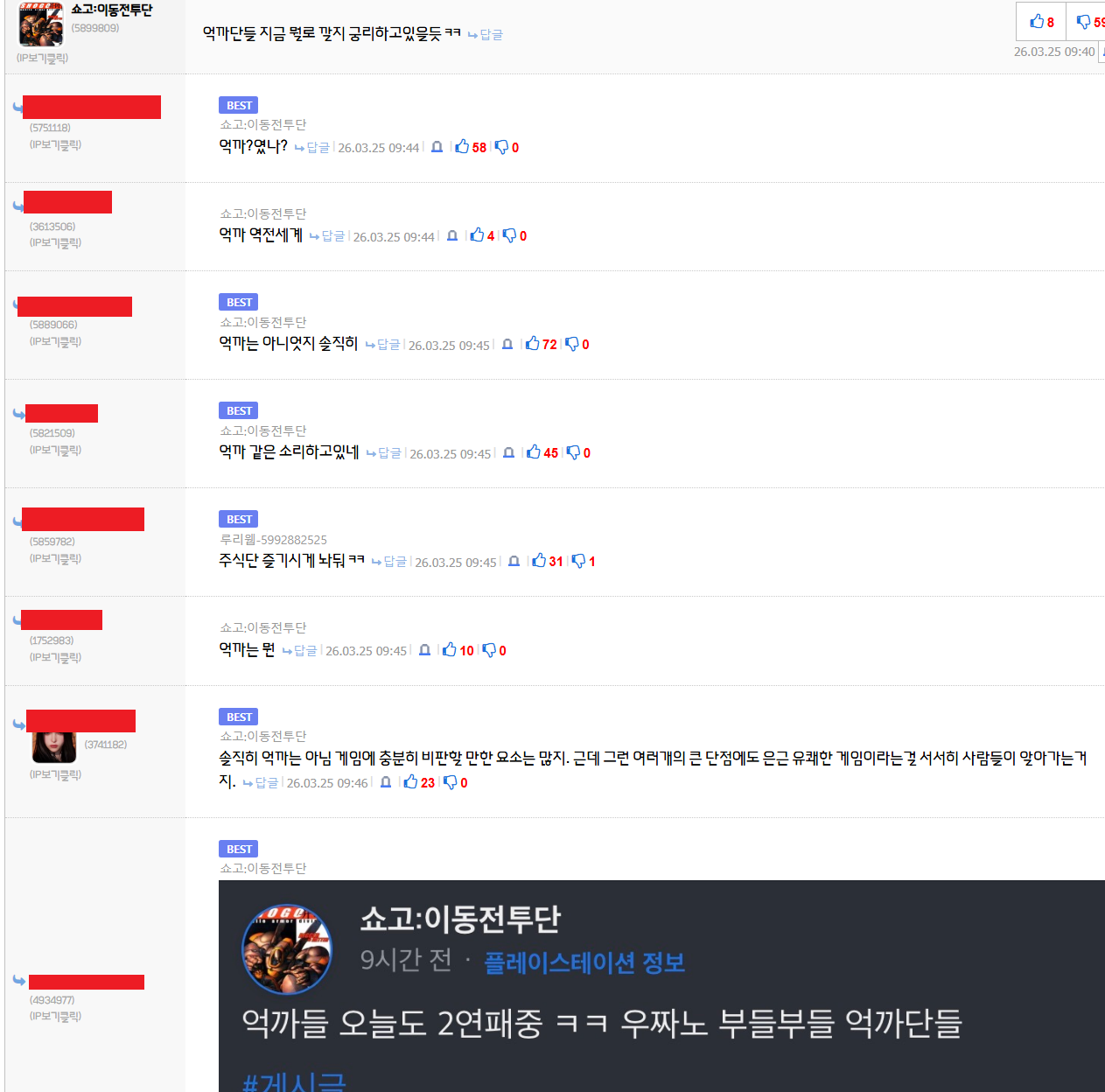Screen dimensions: 1105x1092
Task: Reply to the top comment via 답글 link
Action: coord(485,34)
